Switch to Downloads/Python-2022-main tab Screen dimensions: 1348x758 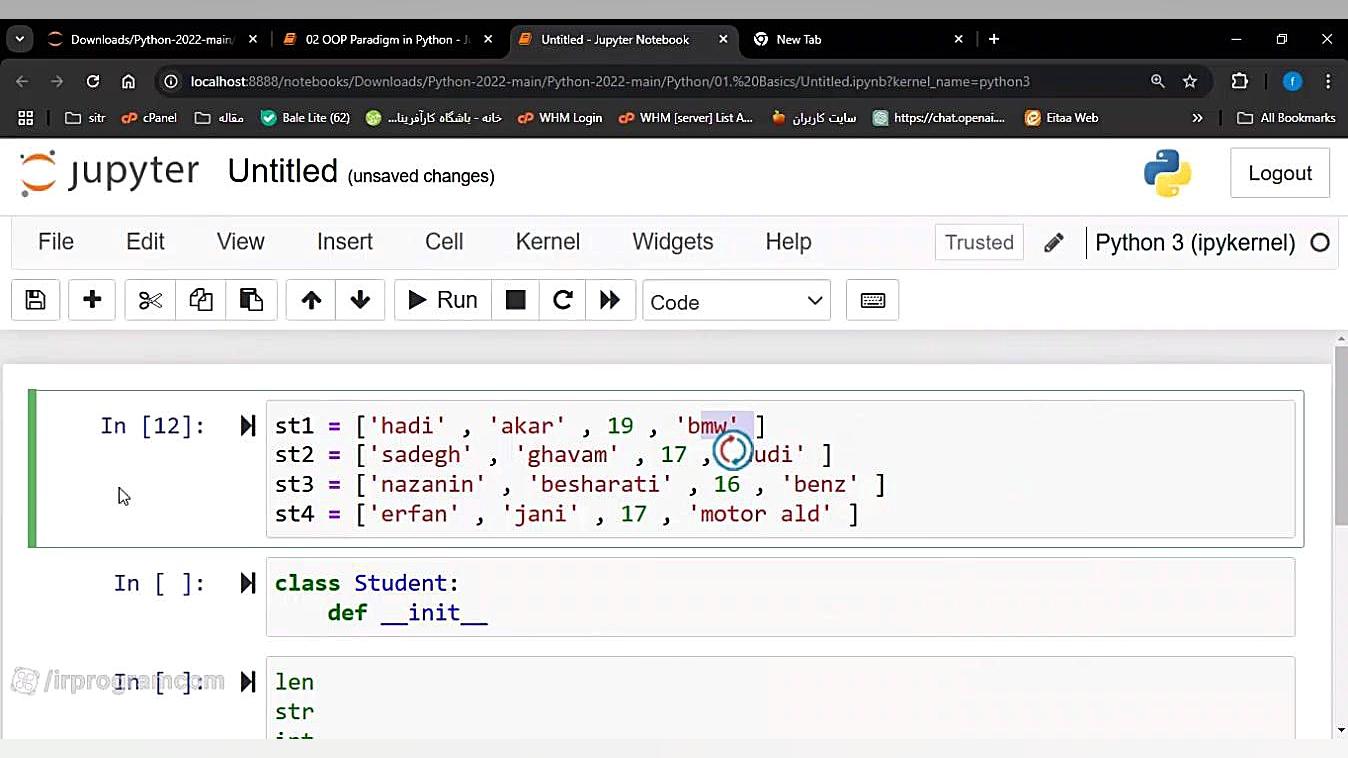[x=152, y=39]
